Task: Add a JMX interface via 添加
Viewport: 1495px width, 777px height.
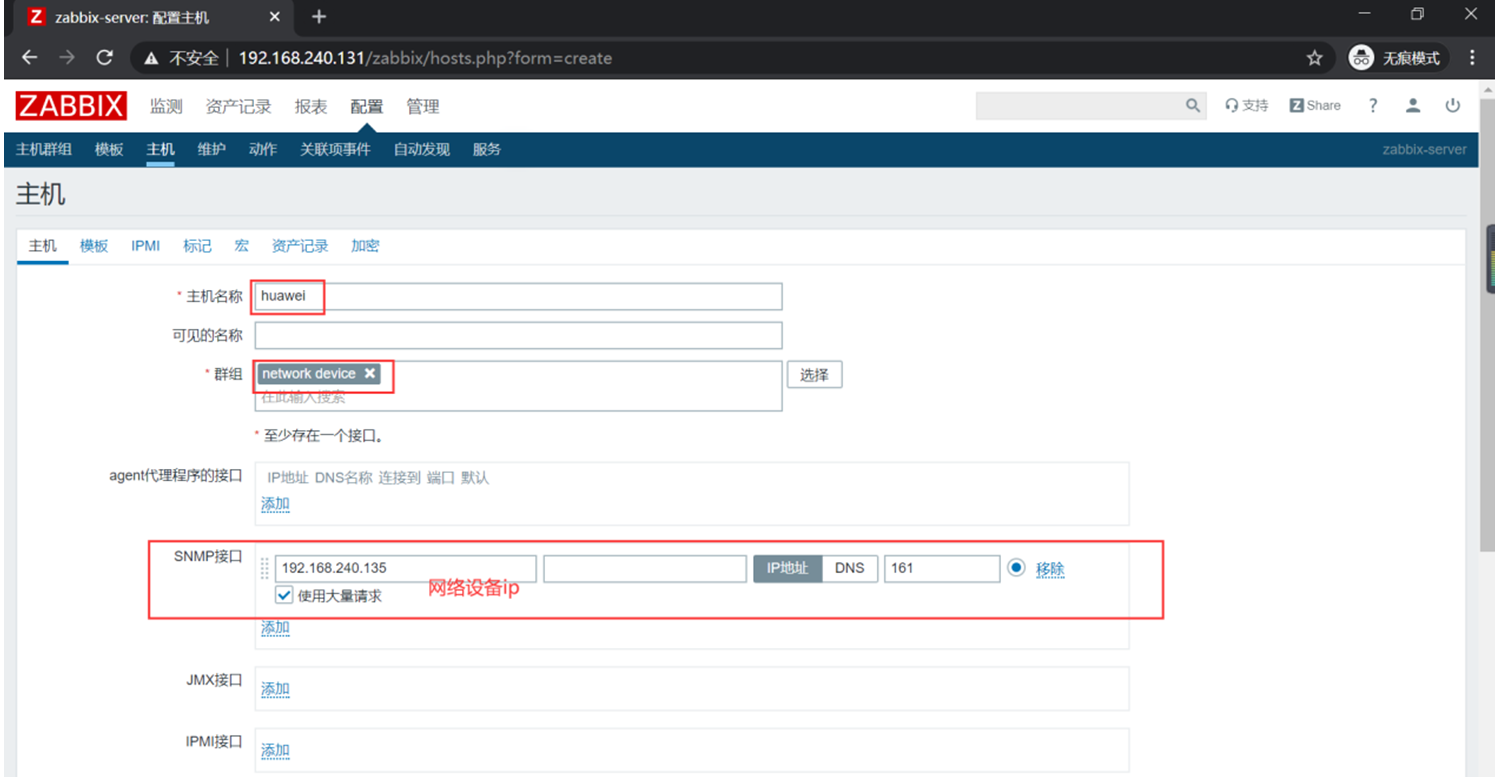Action: point(275,689)
